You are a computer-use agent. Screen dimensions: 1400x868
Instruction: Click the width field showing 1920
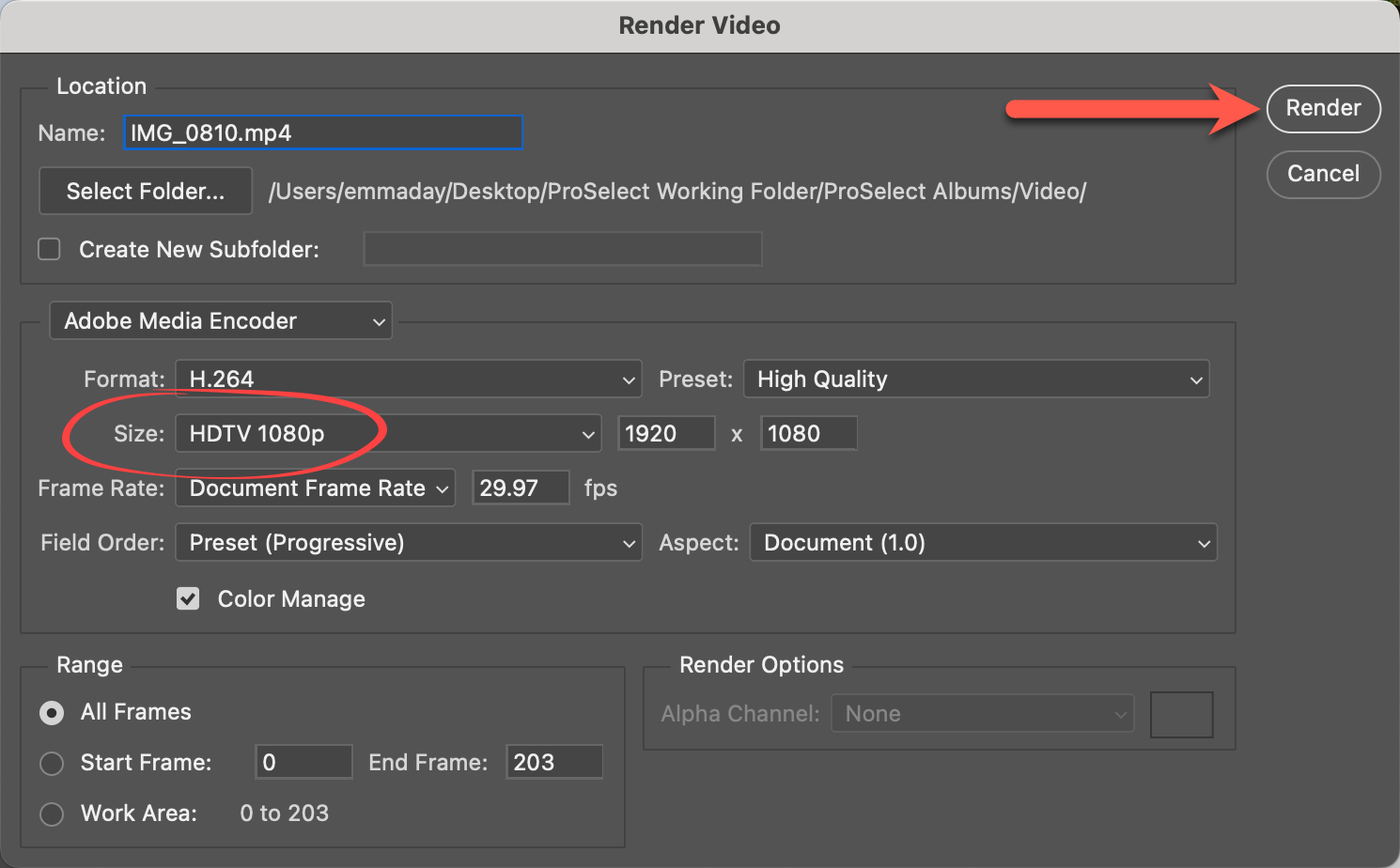click(666, 434)
